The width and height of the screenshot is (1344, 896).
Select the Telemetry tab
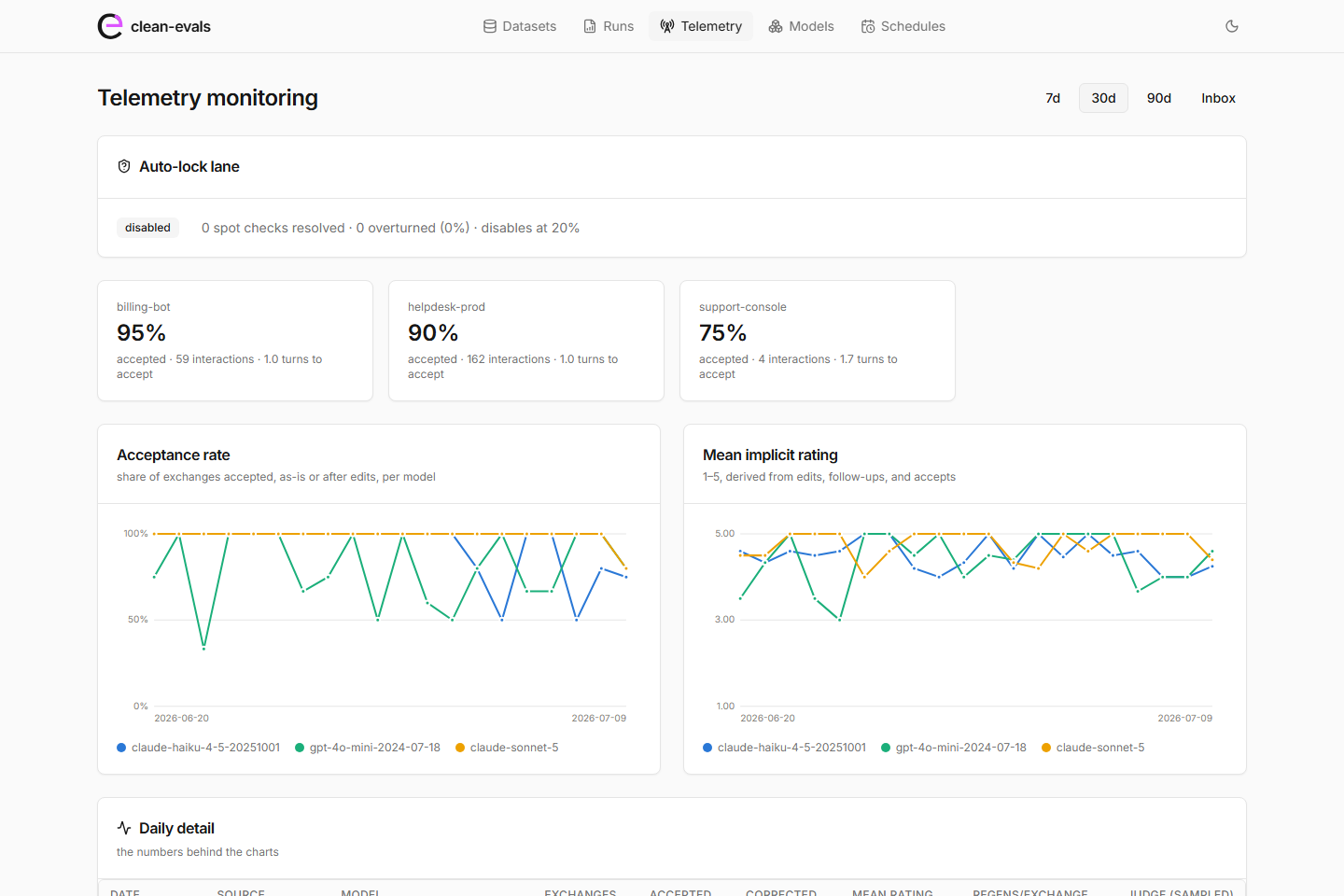coord(701,26)
